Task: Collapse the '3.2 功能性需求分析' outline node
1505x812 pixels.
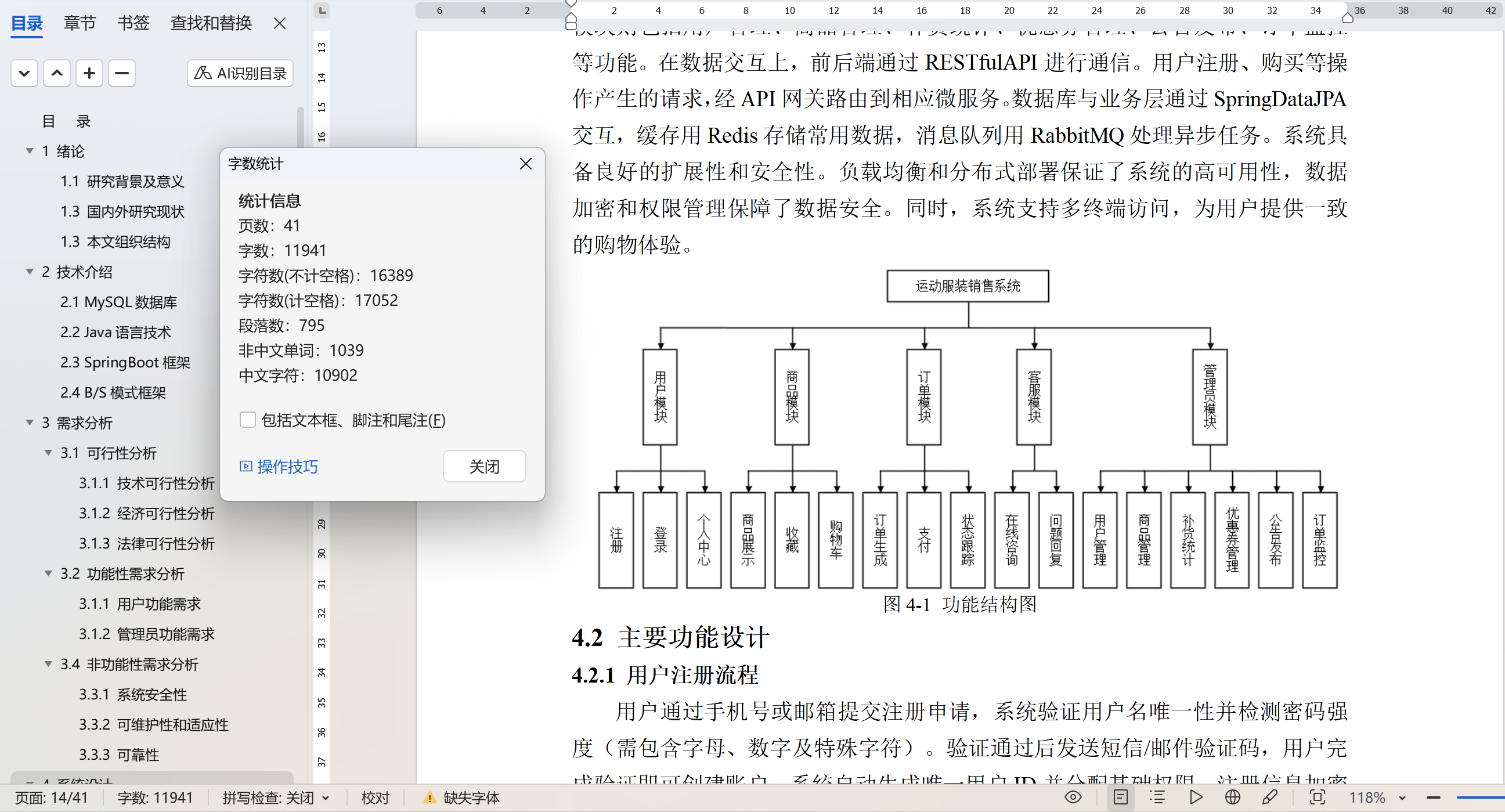Action: click(49, 573)
